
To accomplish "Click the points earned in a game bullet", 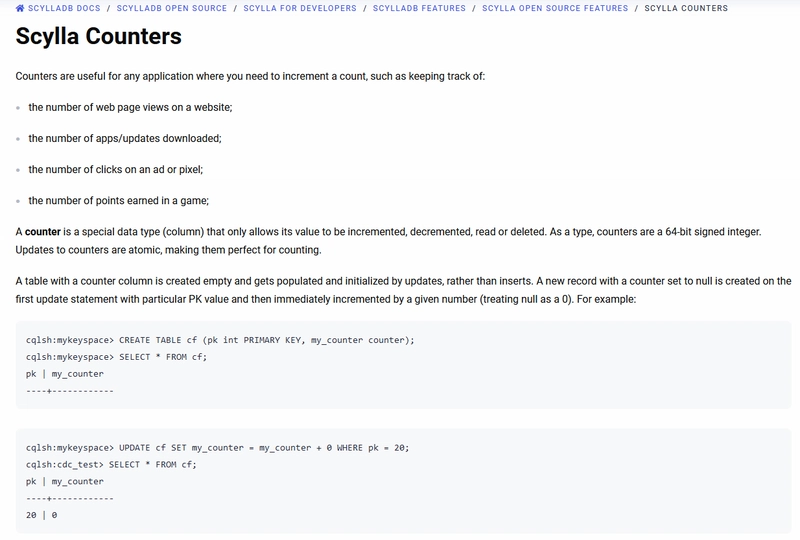I will coord(118,201).
